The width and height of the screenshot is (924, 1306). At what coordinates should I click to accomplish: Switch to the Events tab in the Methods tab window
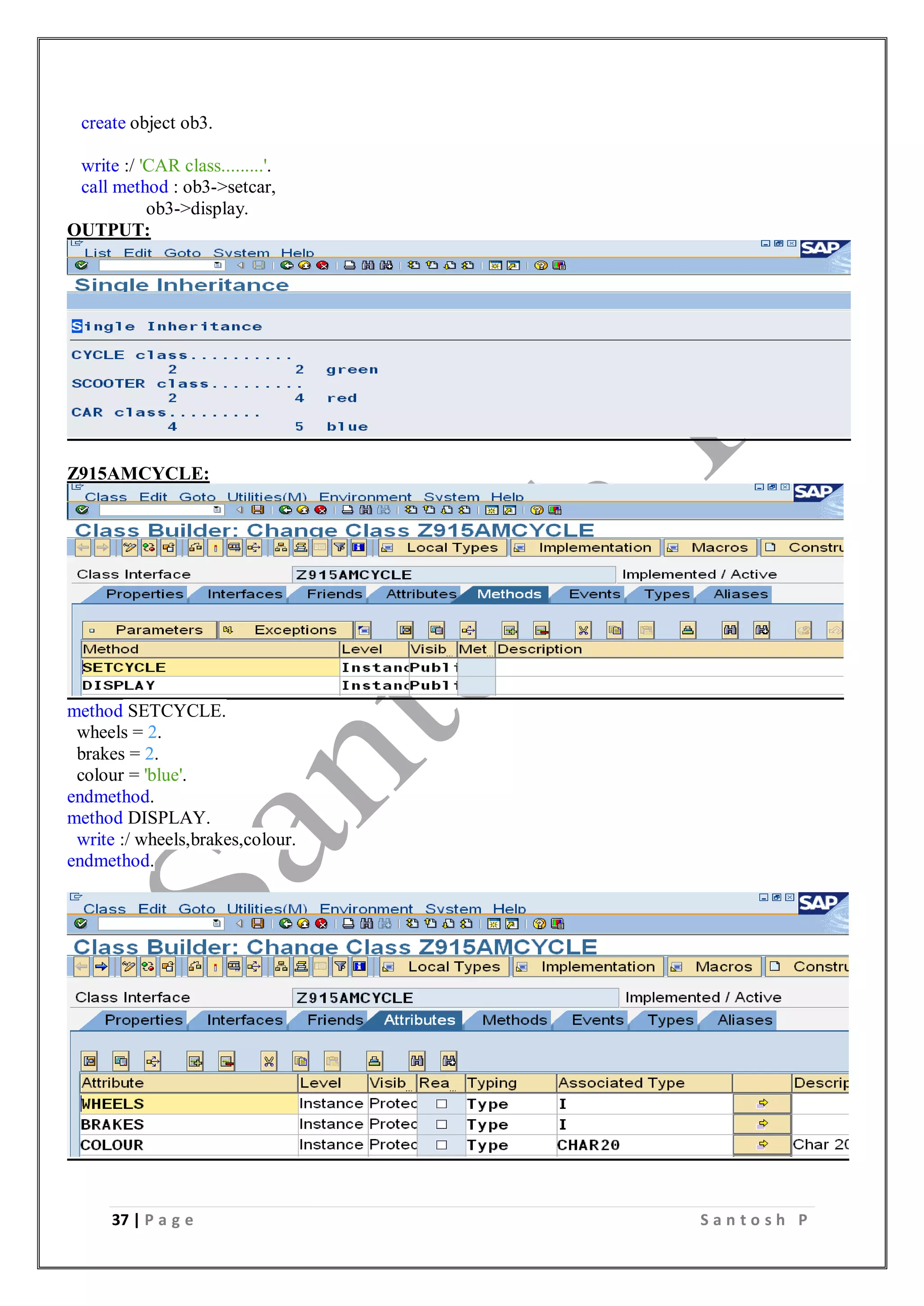pos(595,595)
